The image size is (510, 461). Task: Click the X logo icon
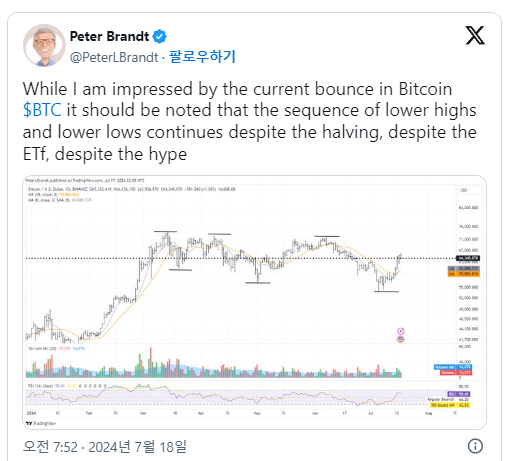pos(475,35)
